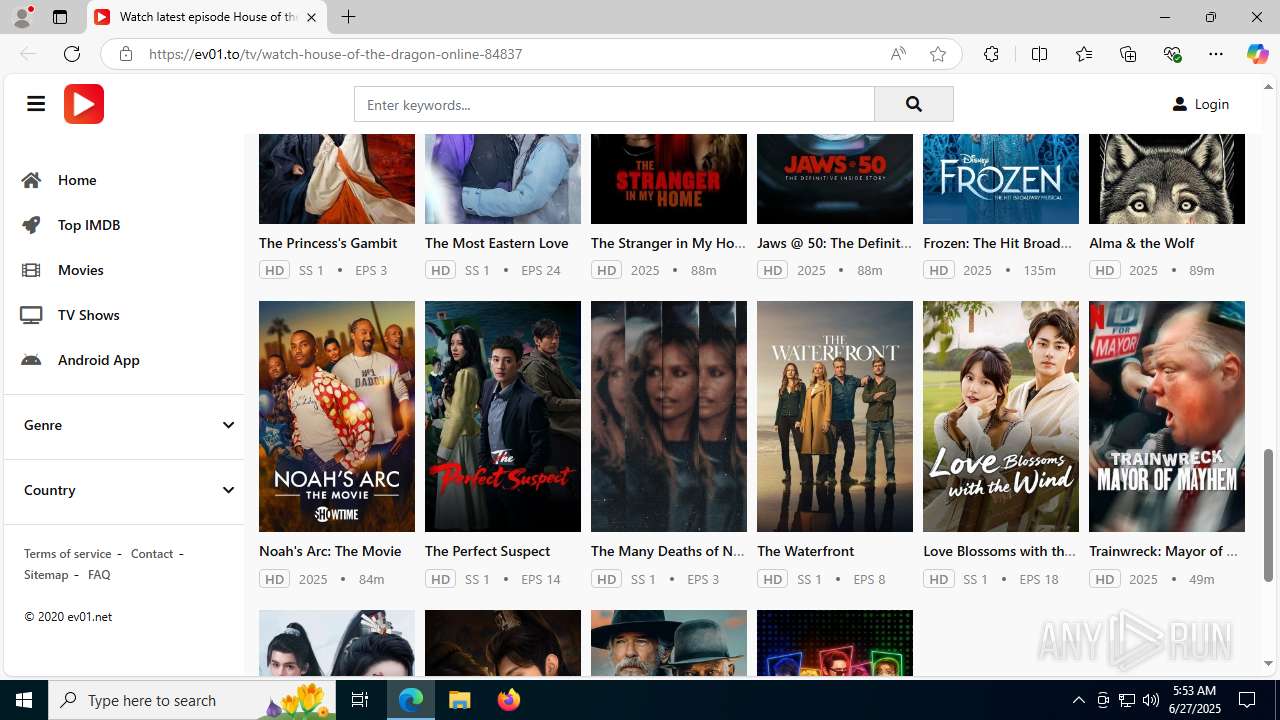Open Jaws @ 50 poster
The width and height of the screenshot is (1280, 720).
835,178
